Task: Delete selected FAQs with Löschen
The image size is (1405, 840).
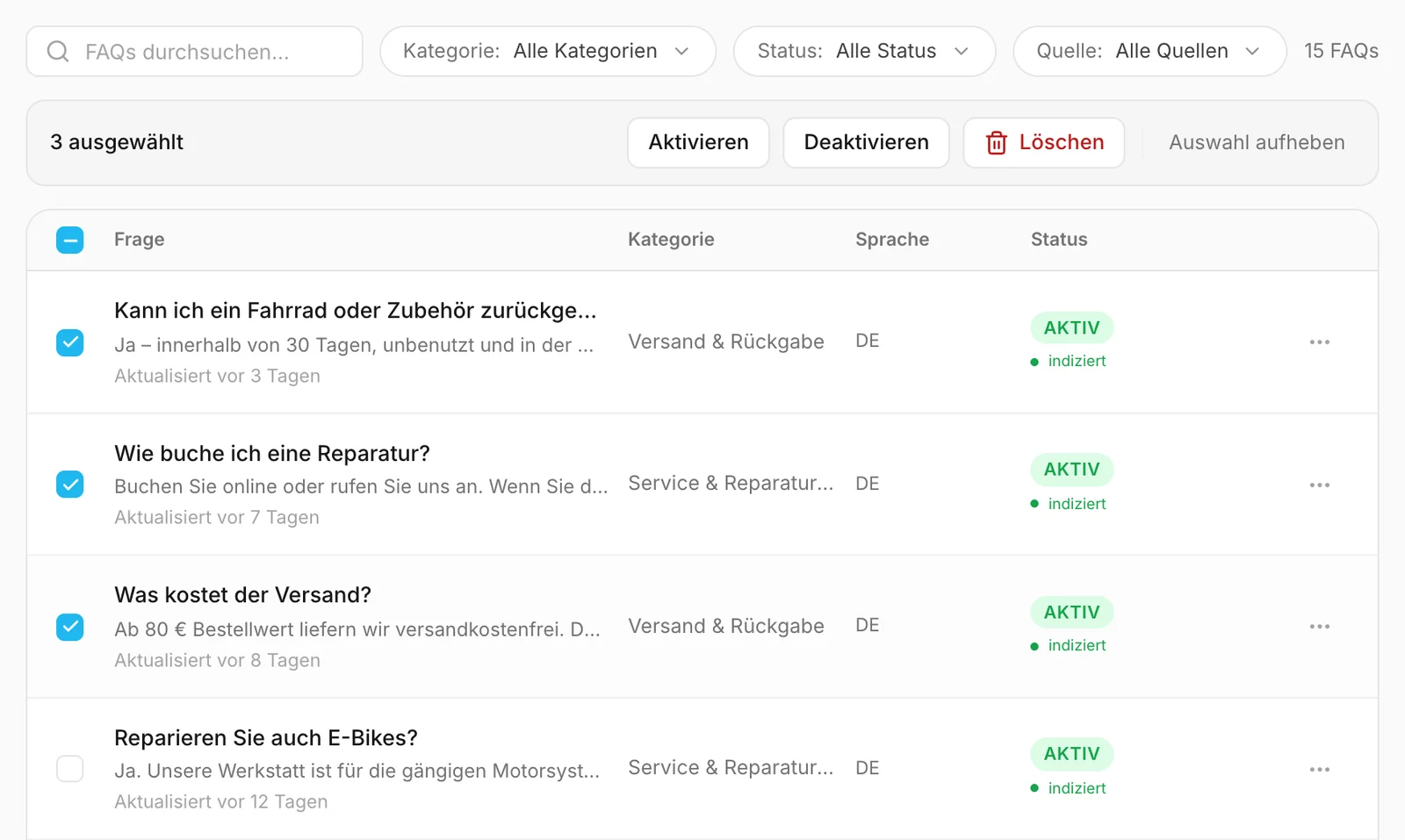Action: [x=1044, y=142]
